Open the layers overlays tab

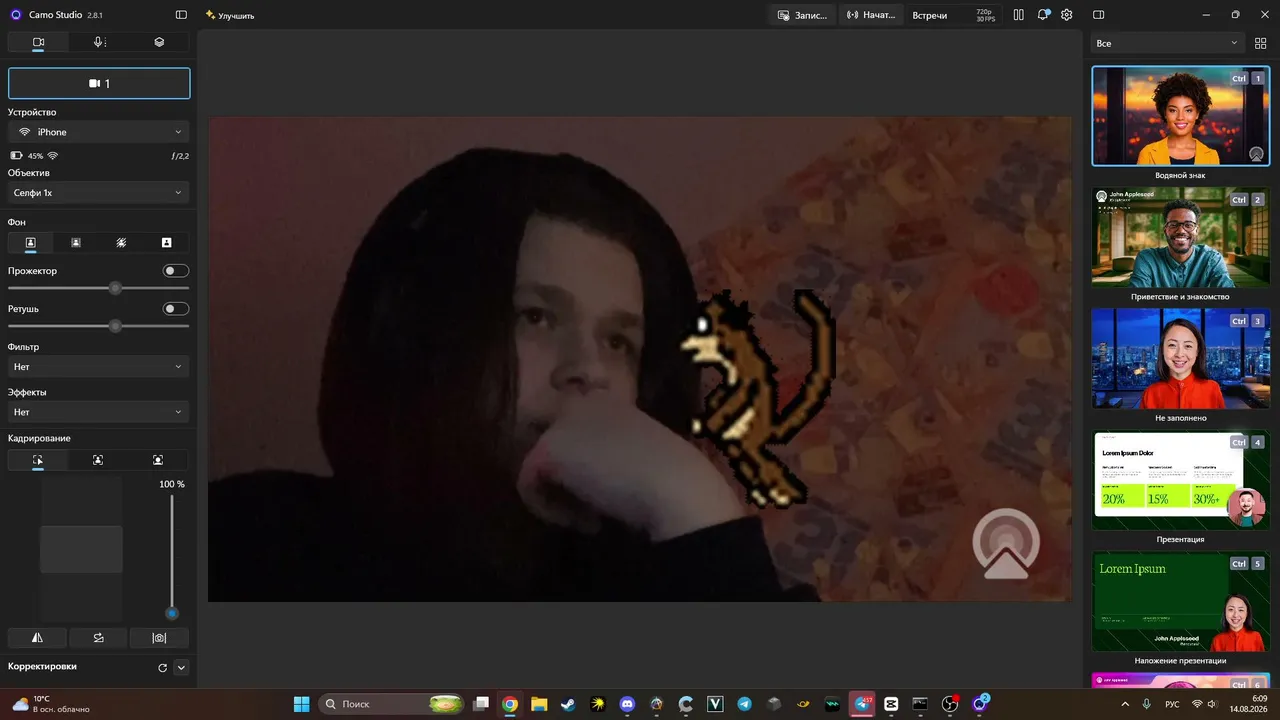pyautogui.click(x=159, y=42)
